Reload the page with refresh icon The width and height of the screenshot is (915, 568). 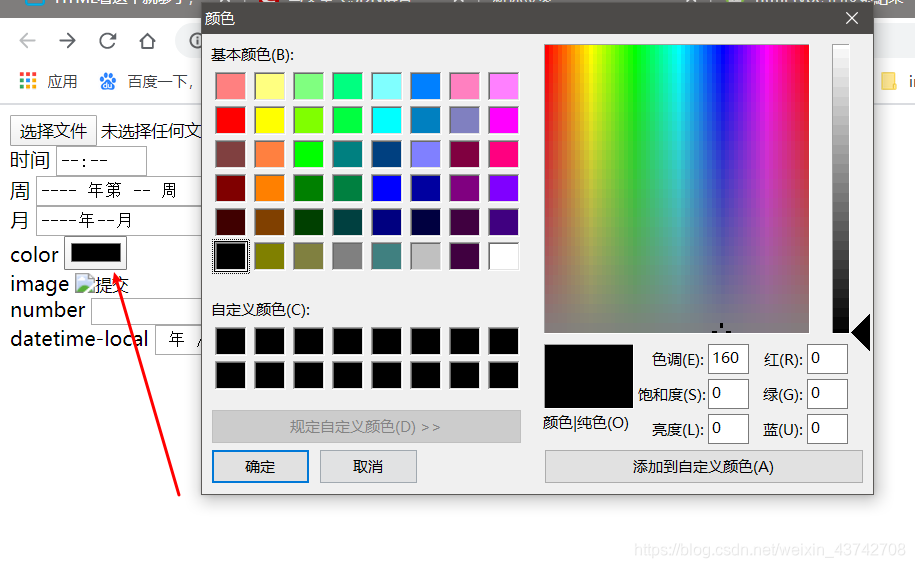click(x=107, y=41)
